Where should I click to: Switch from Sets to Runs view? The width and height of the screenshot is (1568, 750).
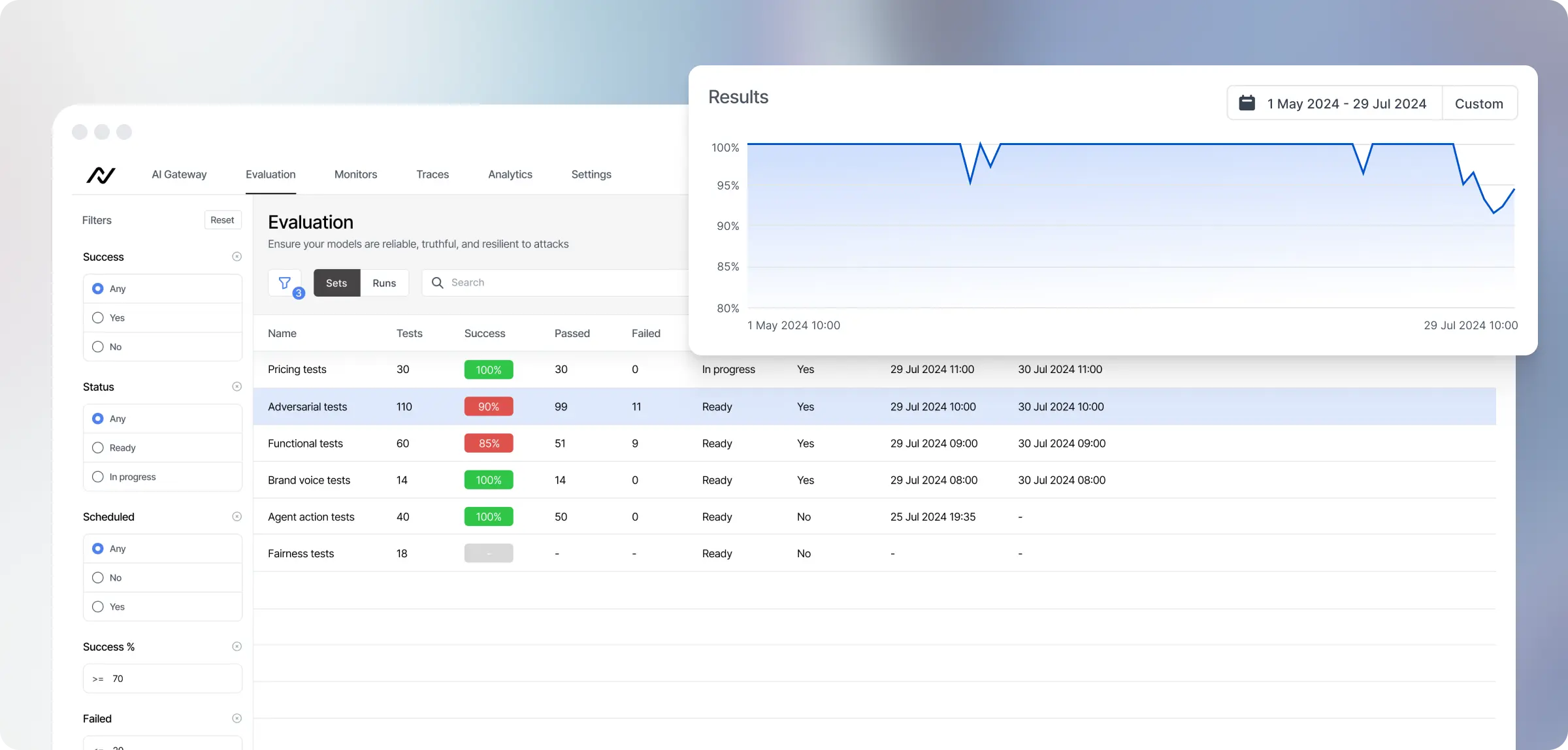point(384,282)
